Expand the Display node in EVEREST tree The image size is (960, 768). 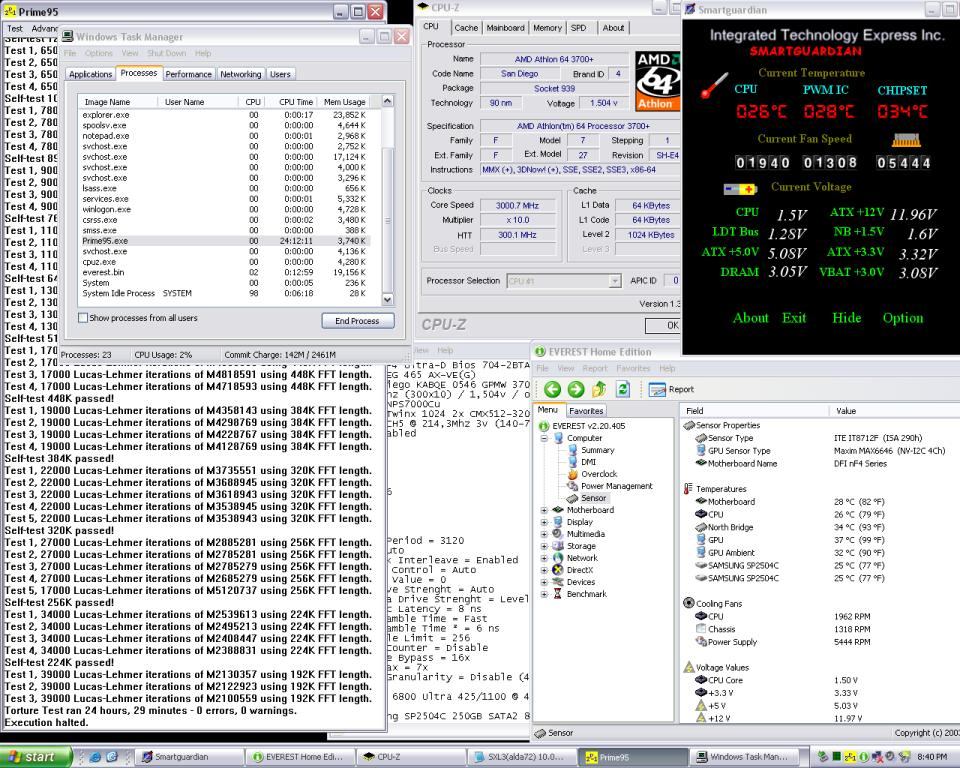click(544, 522)
